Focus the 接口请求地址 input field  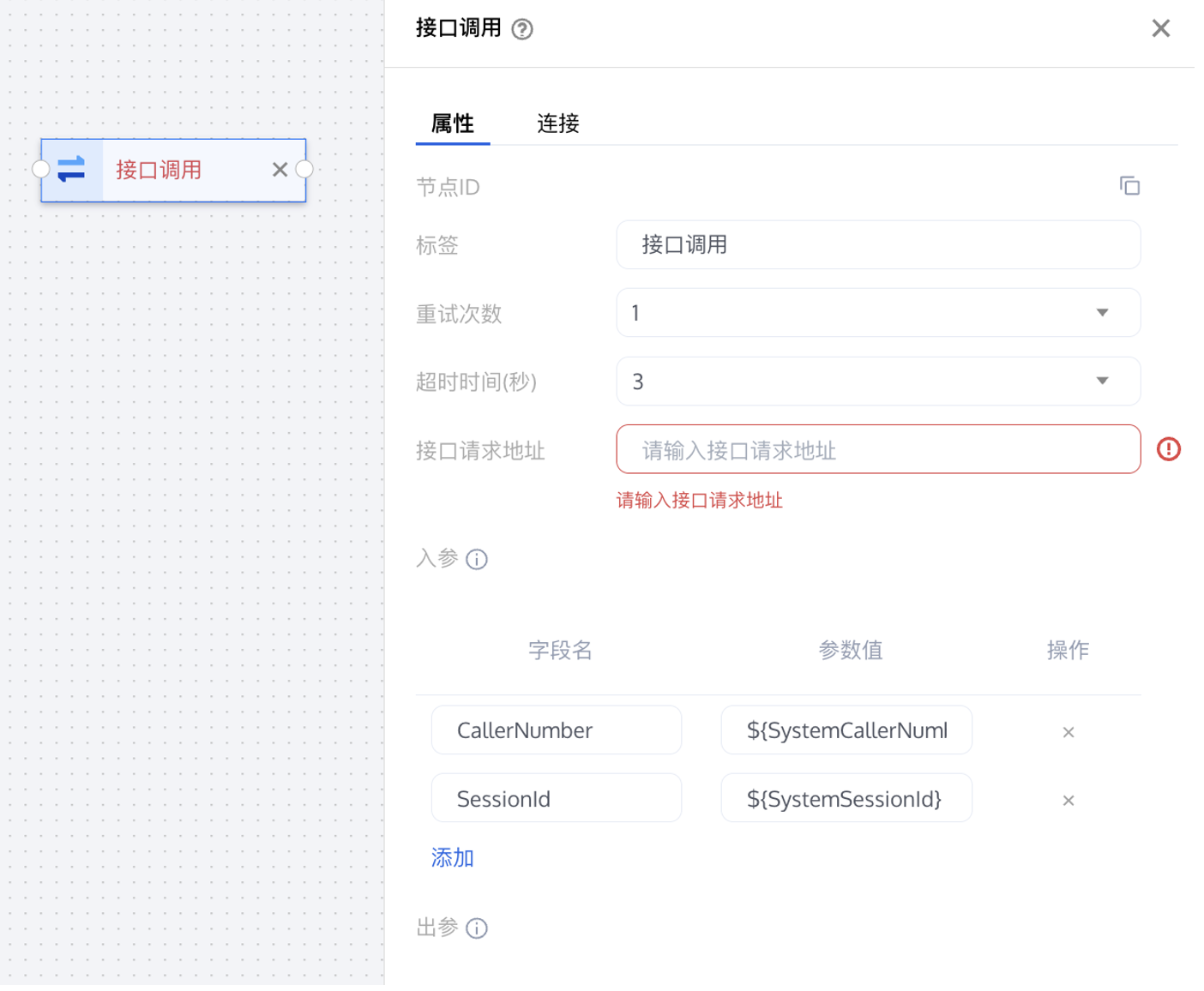click(878, 450)
